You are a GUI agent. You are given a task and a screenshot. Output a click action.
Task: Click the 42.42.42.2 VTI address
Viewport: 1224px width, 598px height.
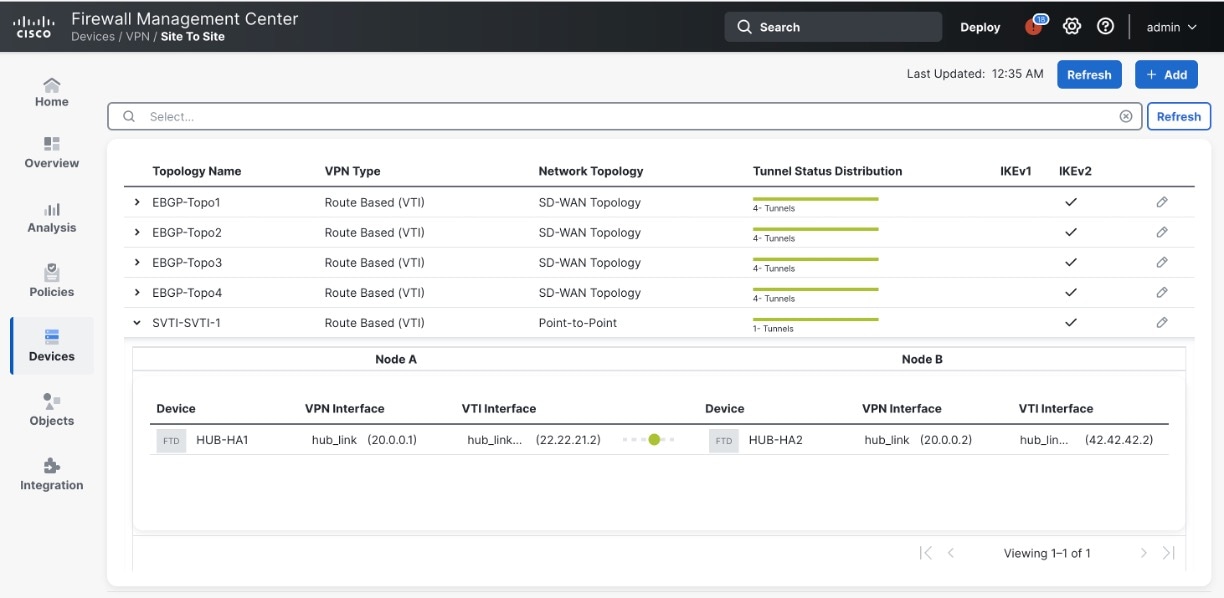click(x=1119, y=440)
